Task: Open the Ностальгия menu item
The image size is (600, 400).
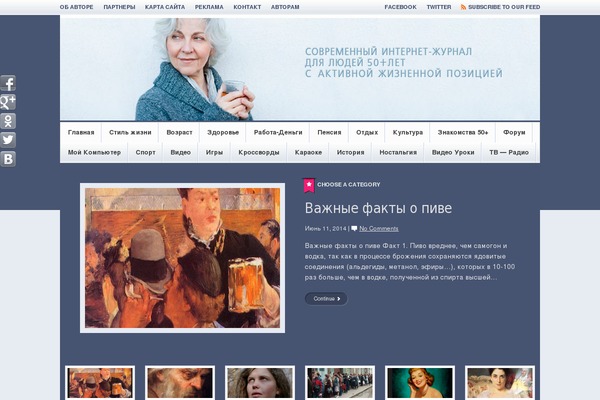Action: [x=398, y=152]
